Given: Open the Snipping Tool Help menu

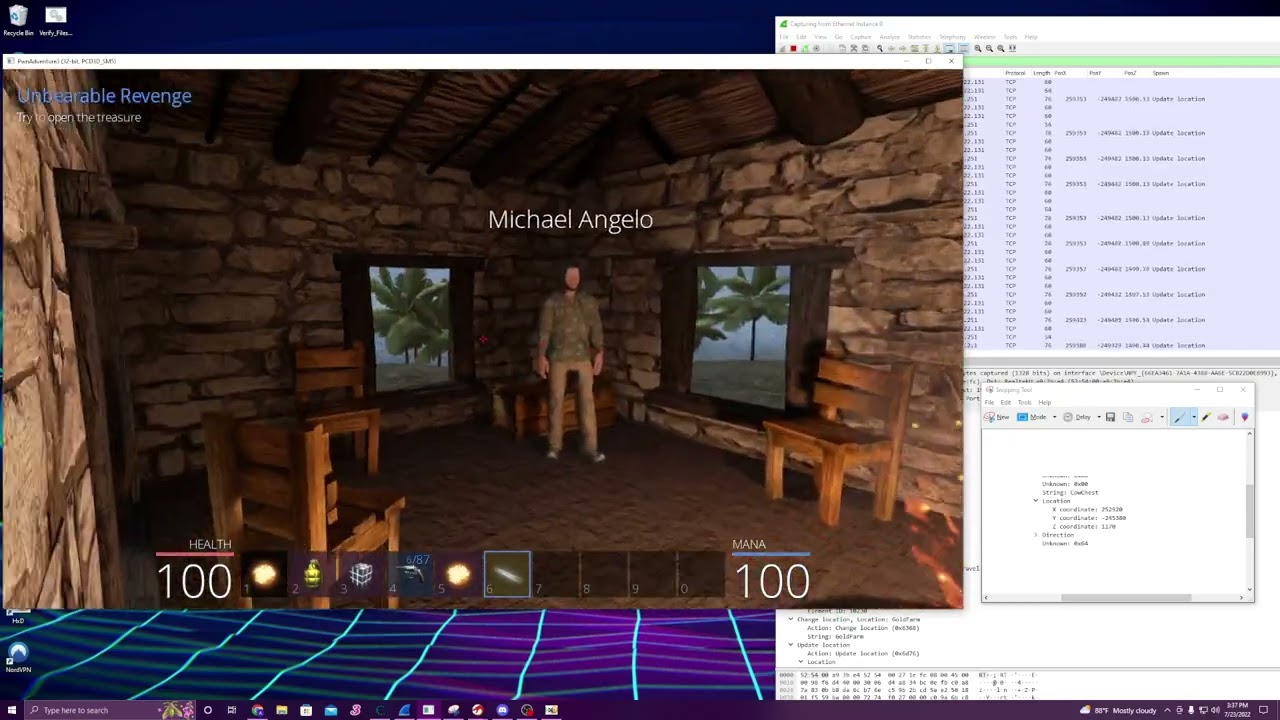Looking at the screenshot, I should (1044, 402).
